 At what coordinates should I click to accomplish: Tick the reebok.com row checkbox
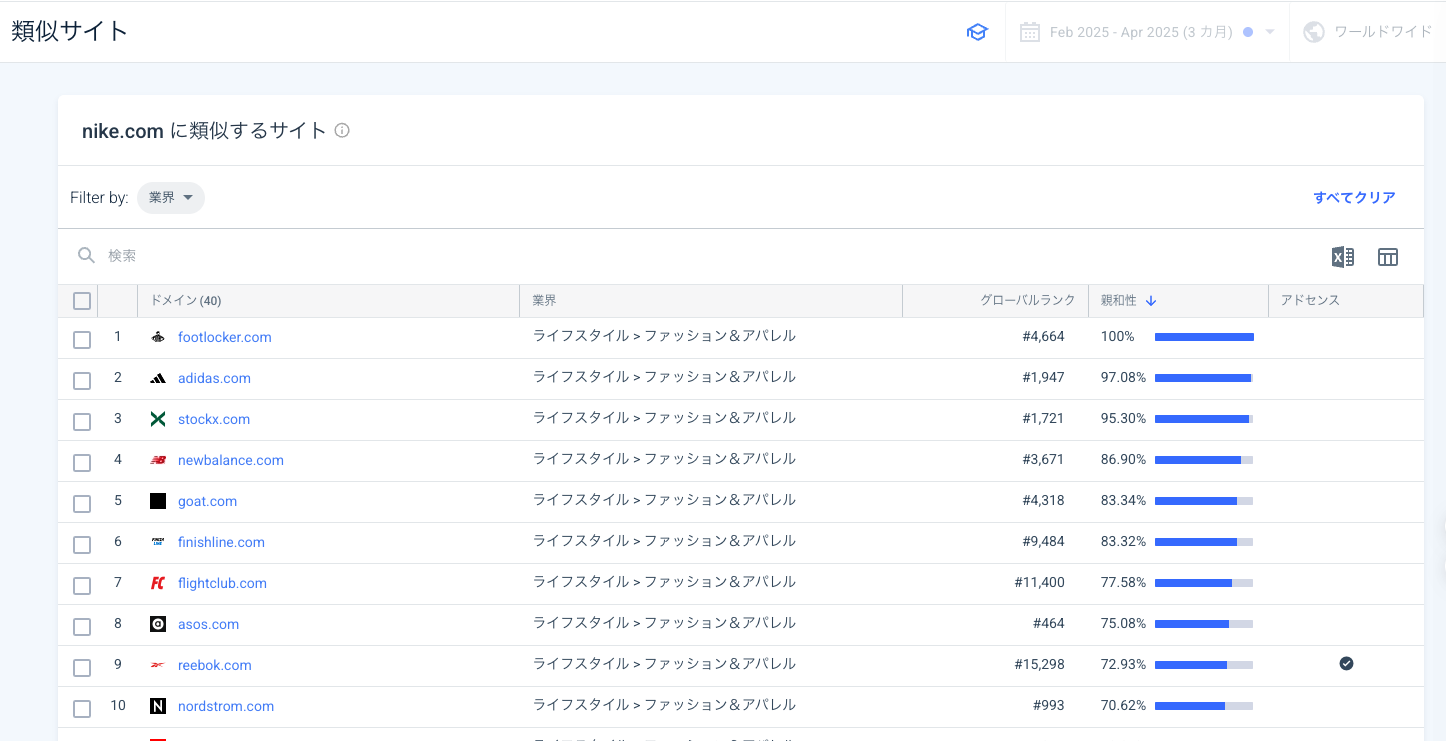pyautogui.click(x=82, y=668)
